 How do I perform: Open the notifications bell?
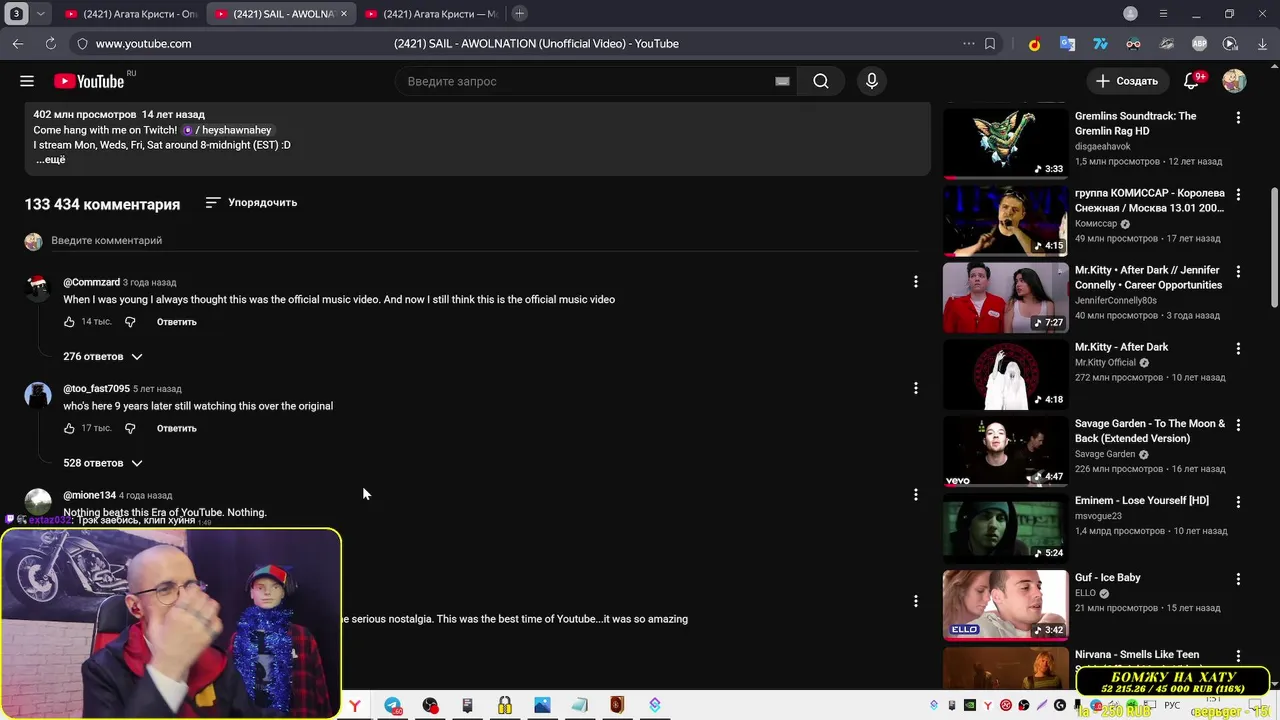point(1192,81)
